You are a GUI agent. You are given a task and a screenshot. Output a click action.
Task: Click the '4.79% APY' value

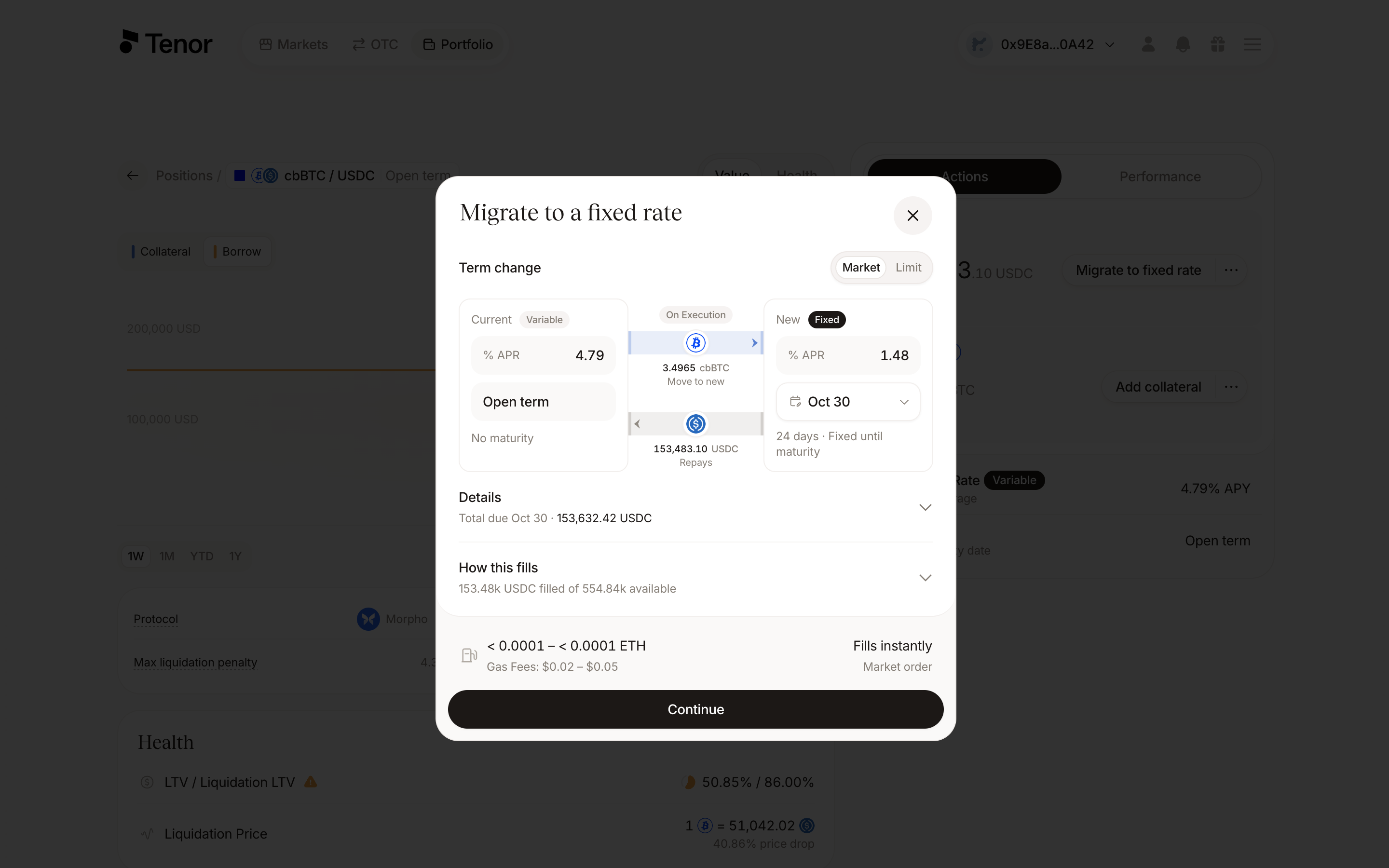click(x=1215, y=488)
